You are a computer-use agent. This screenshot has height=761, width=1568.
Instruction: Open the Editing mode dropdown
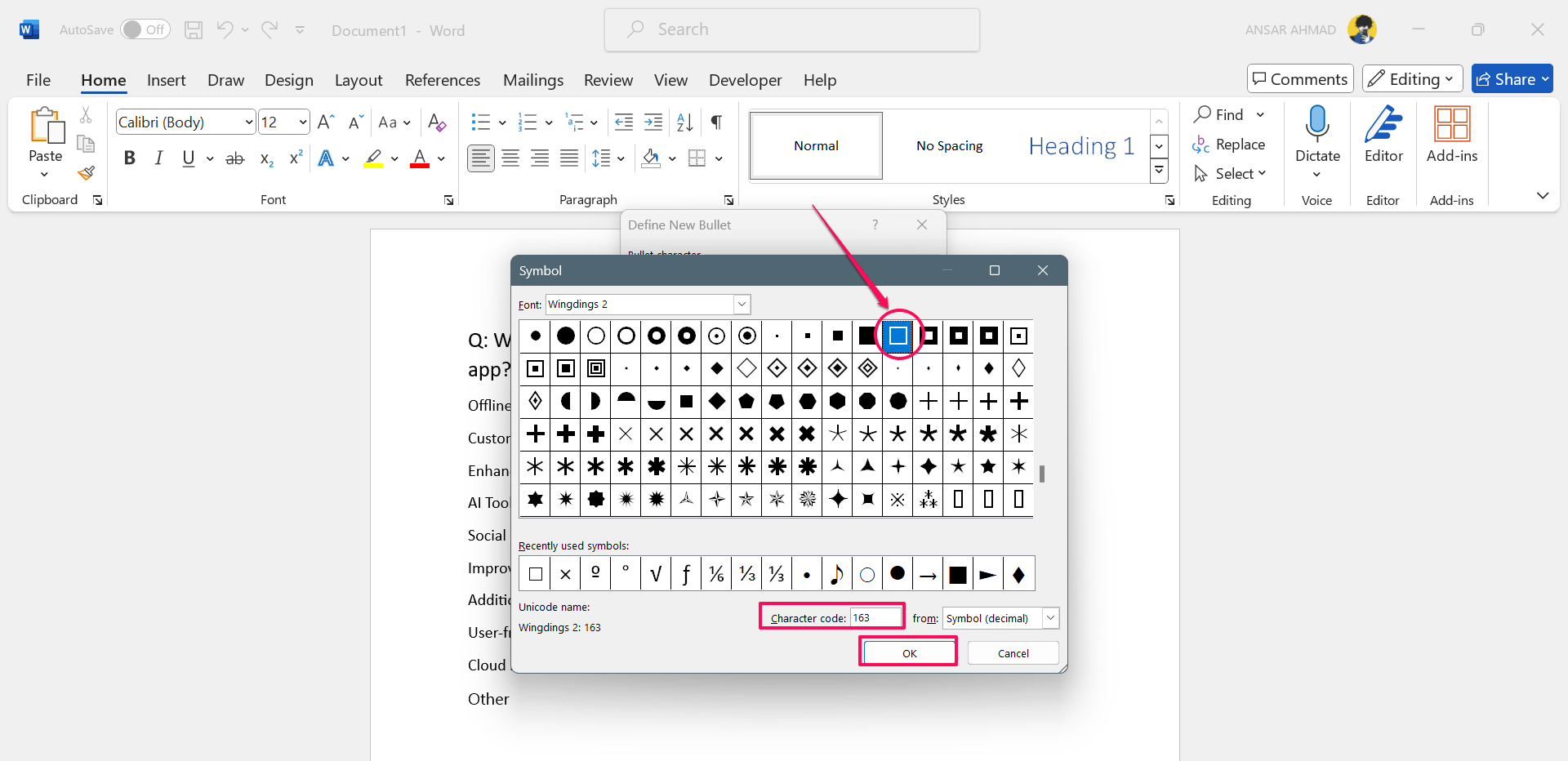coord(1413,79)
